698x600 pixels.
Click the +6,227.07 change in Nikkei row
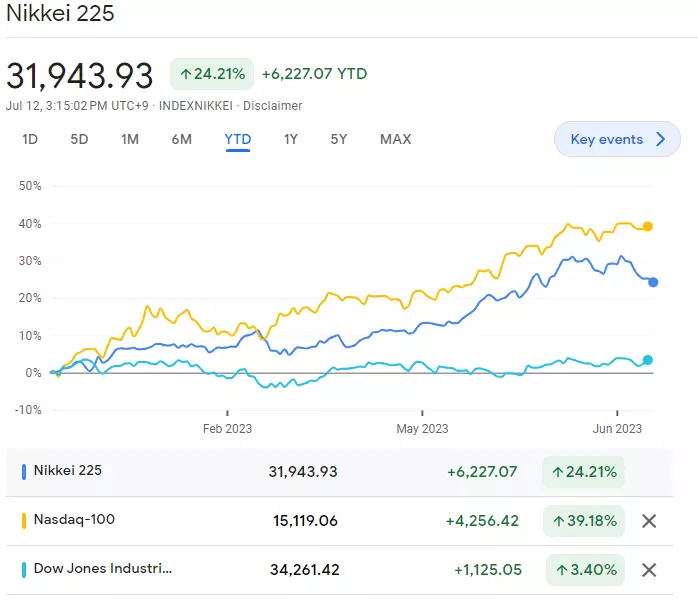(482, 472)
